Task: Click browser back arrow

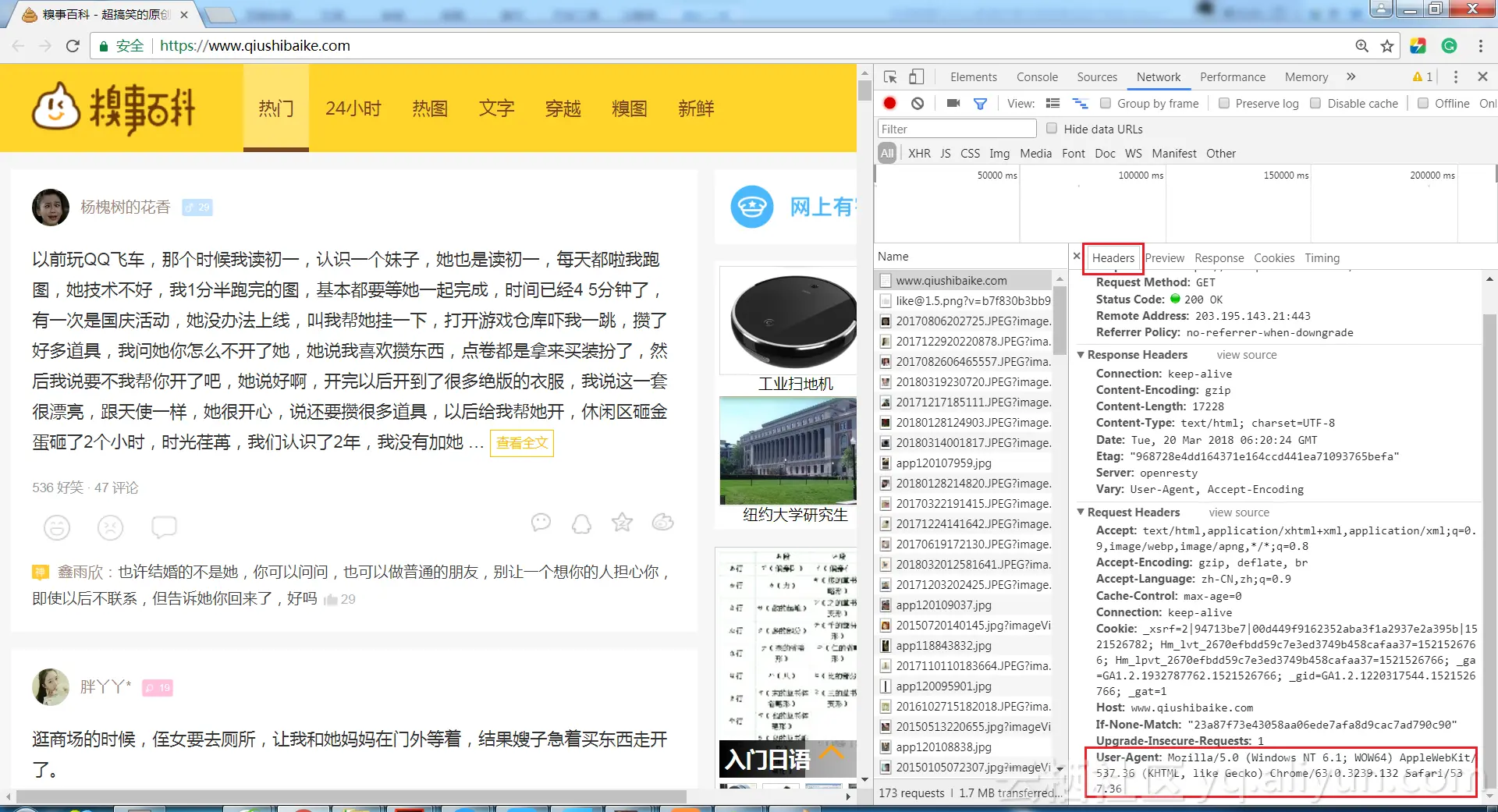Action: (19, 46)
